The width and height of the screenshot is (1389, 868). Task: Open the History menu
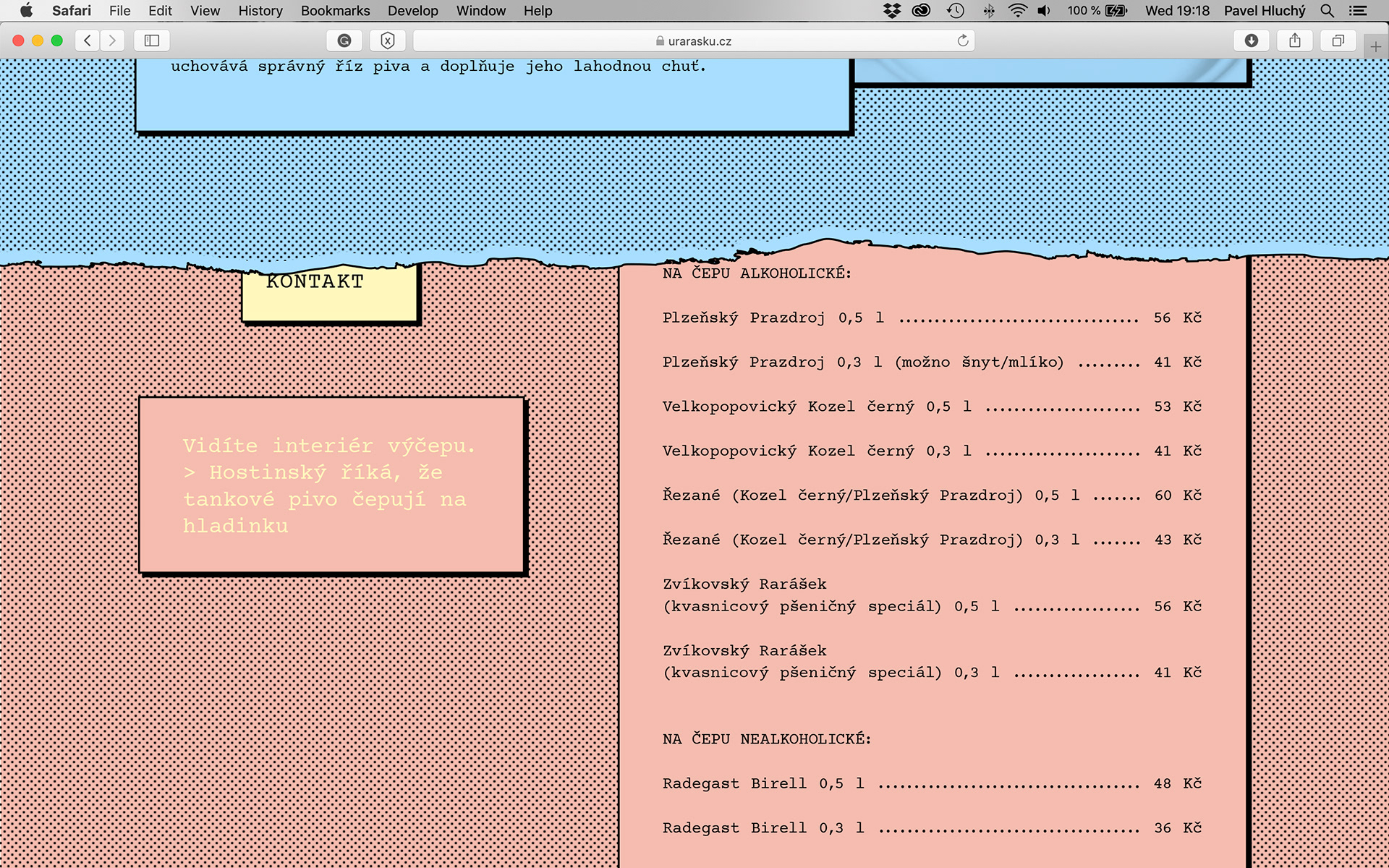tap(260, 11)
